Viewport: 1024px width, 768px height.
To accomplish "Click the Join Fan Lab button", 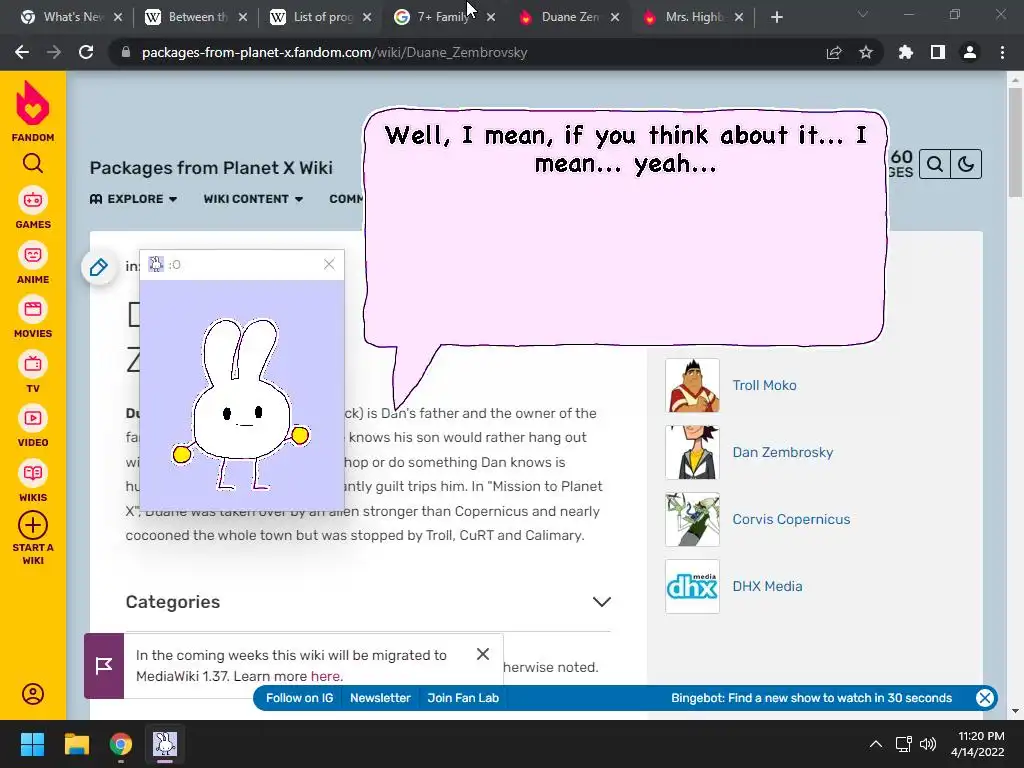I will click(463, 697).
